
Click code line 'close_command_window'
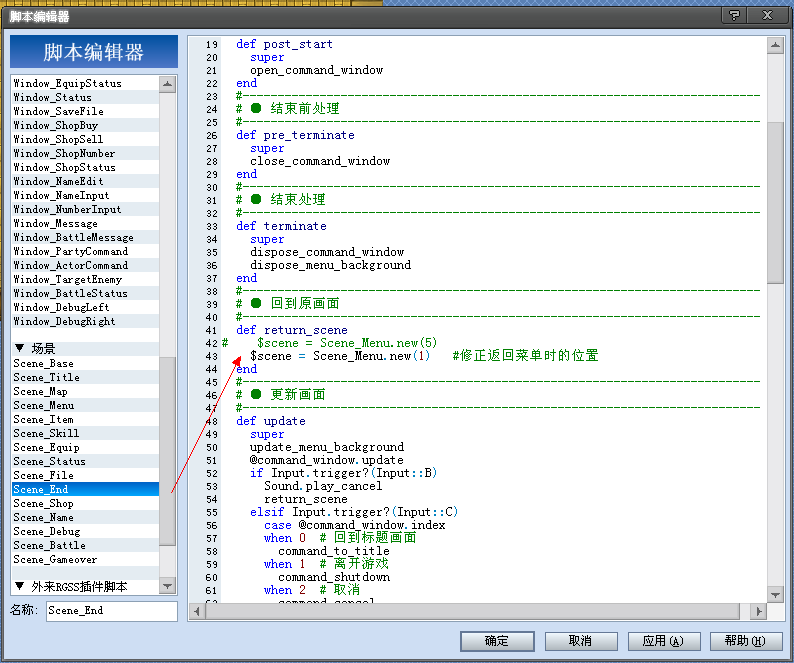tap(320, 161)
